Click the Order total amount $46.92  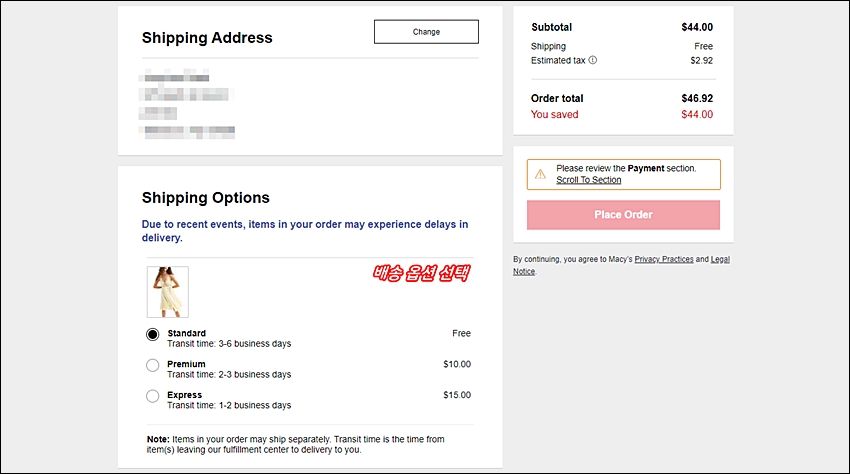pos(697,98)
